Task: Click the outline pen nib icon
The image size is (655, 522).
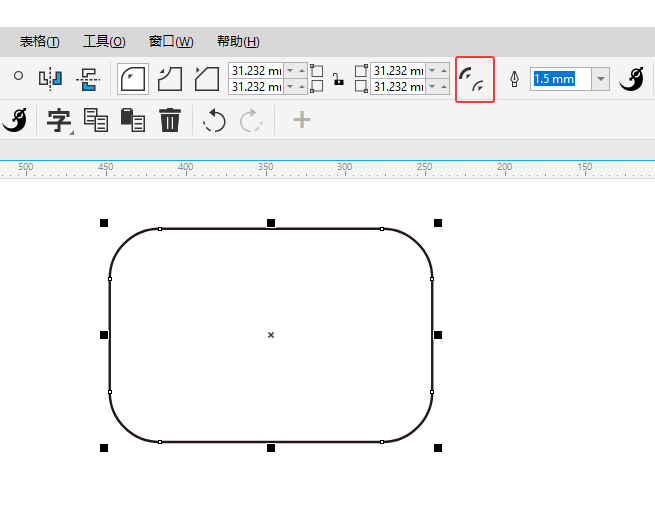Action: coord(514,79)
